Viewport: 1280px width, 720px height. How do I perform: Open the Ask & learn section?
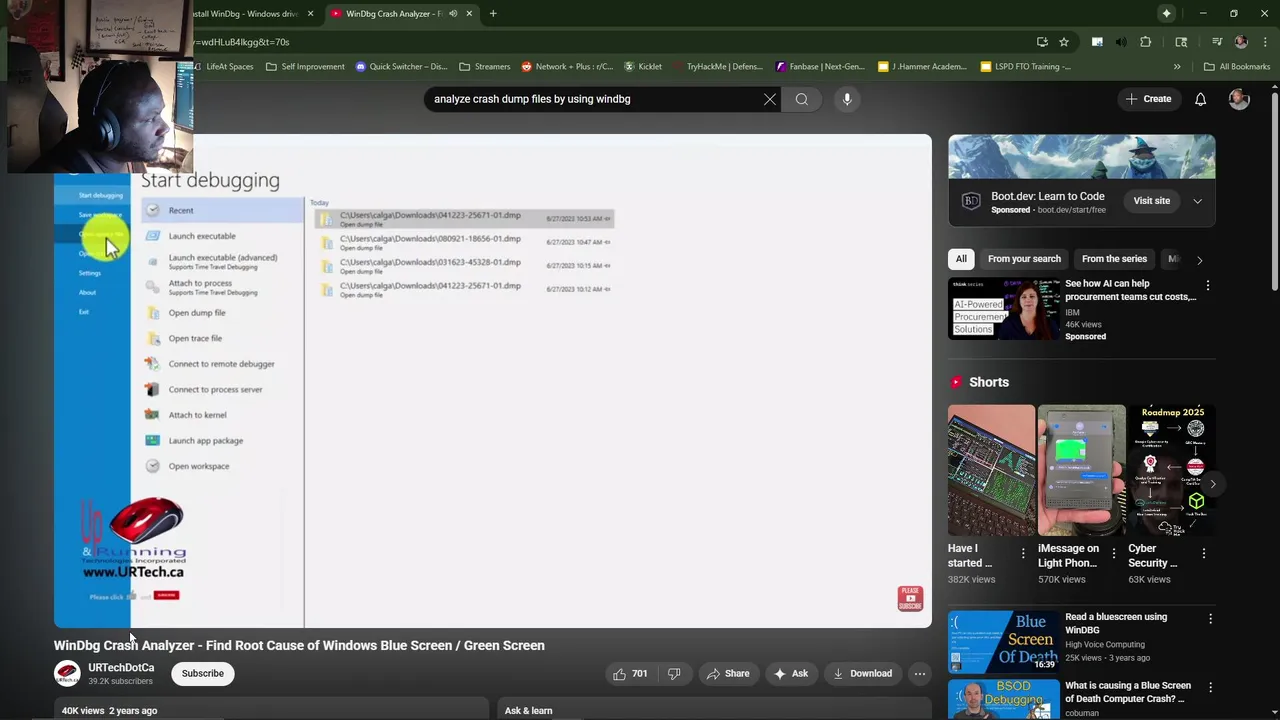tap(528, 711)
